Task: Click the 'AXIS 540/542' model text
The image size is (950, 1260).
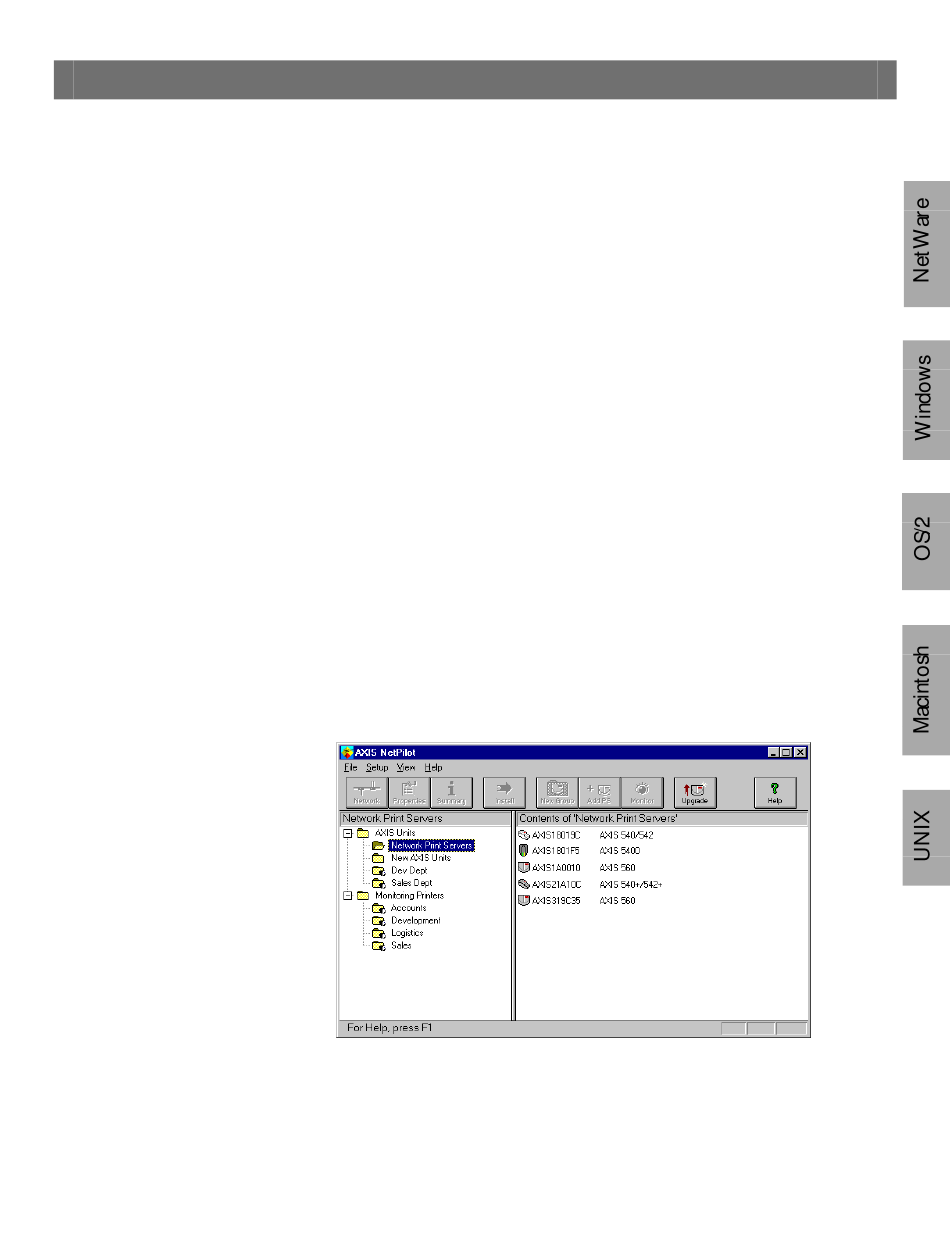Action: click(x=626, y=834)
